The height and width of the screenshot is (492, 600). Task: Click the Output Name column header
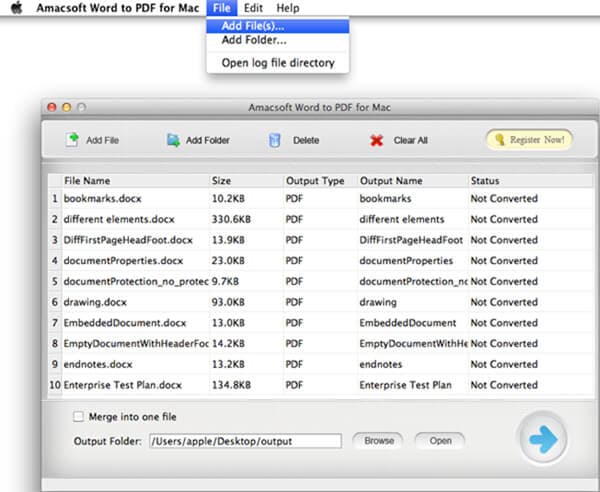click(x=413, y=181)
